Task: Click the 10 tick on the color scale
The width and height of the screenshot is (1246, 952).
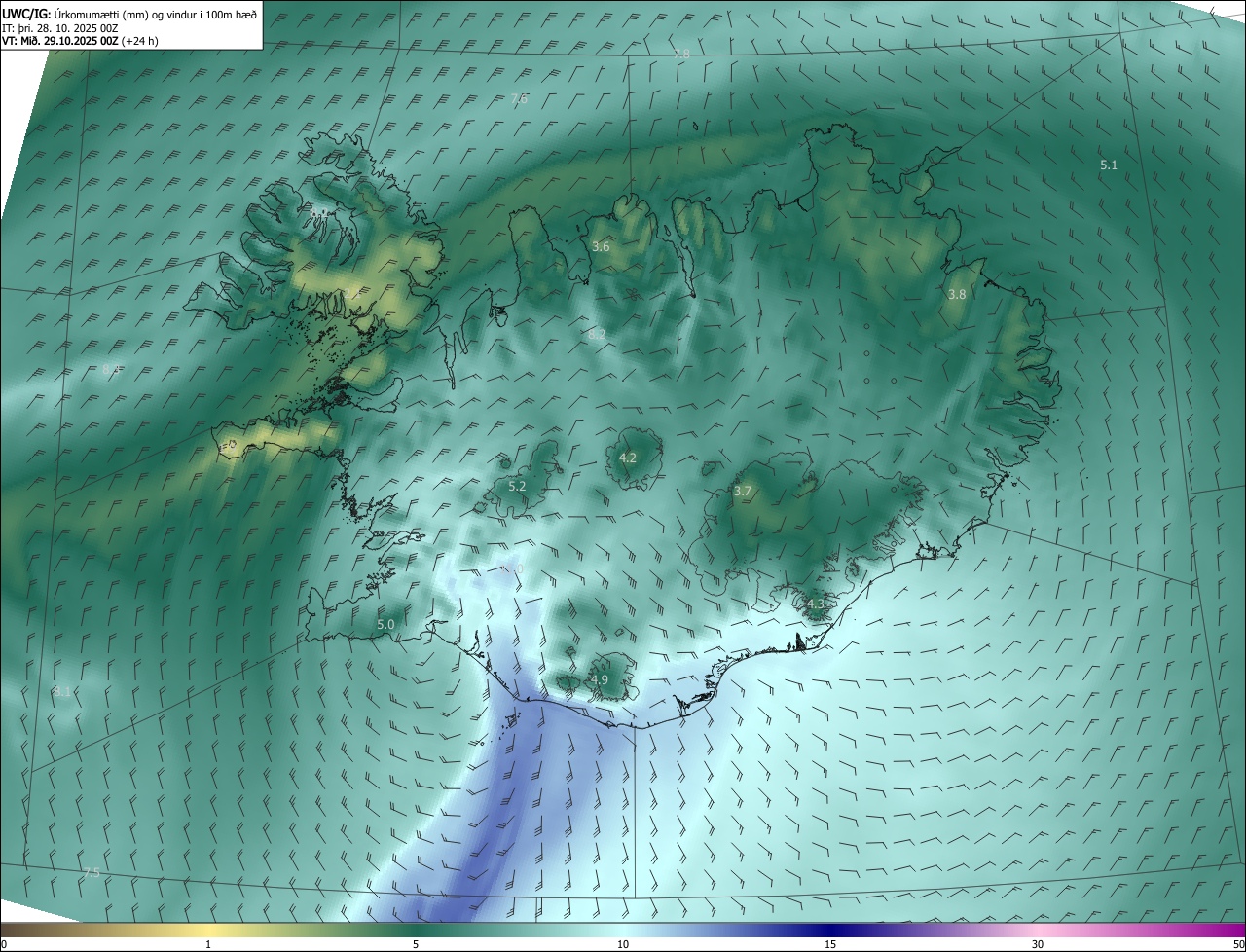Action: [623, 945]
